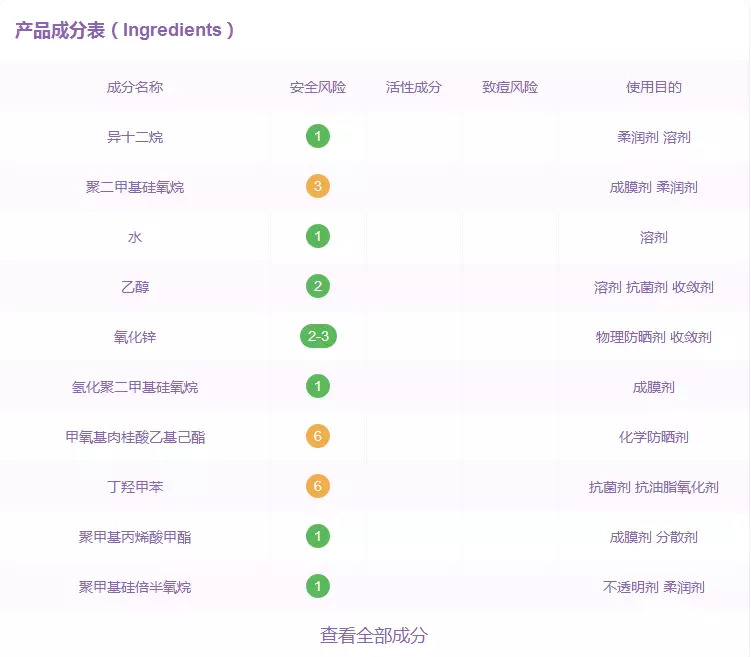This screenshot has height=657, width=751.
Task: Click 物理防晒剂 收敛剂 purpose text
Action: pyautogui.click(x=653, y=337)
